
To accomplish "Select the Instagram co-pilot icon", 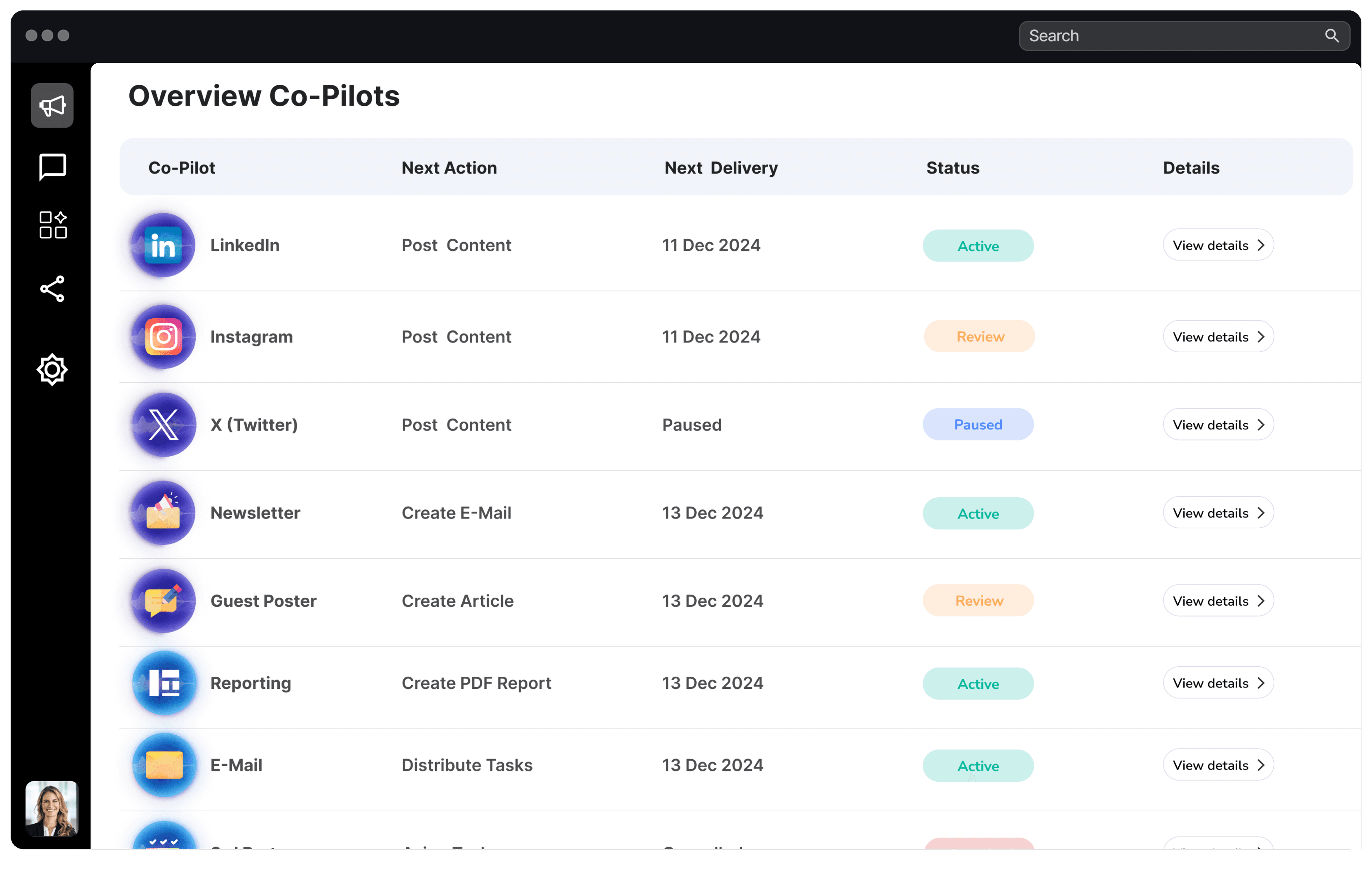I will pyautogui.click(x=163, y=337).
